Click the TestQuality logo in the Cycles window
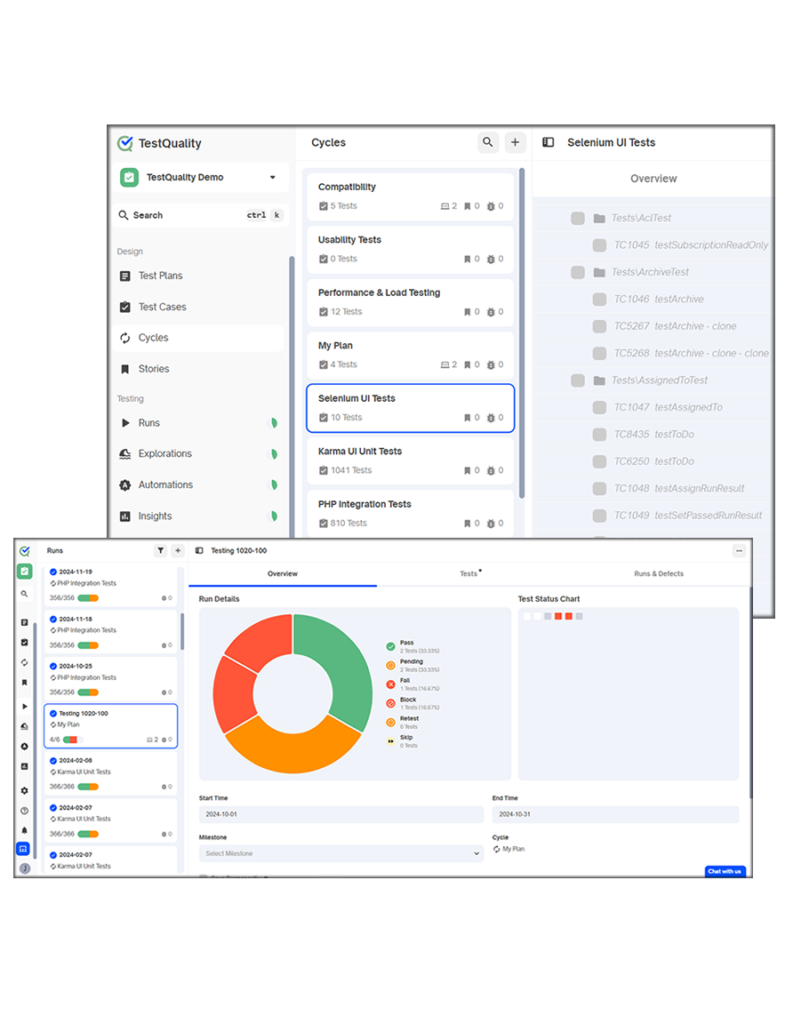 125,143
